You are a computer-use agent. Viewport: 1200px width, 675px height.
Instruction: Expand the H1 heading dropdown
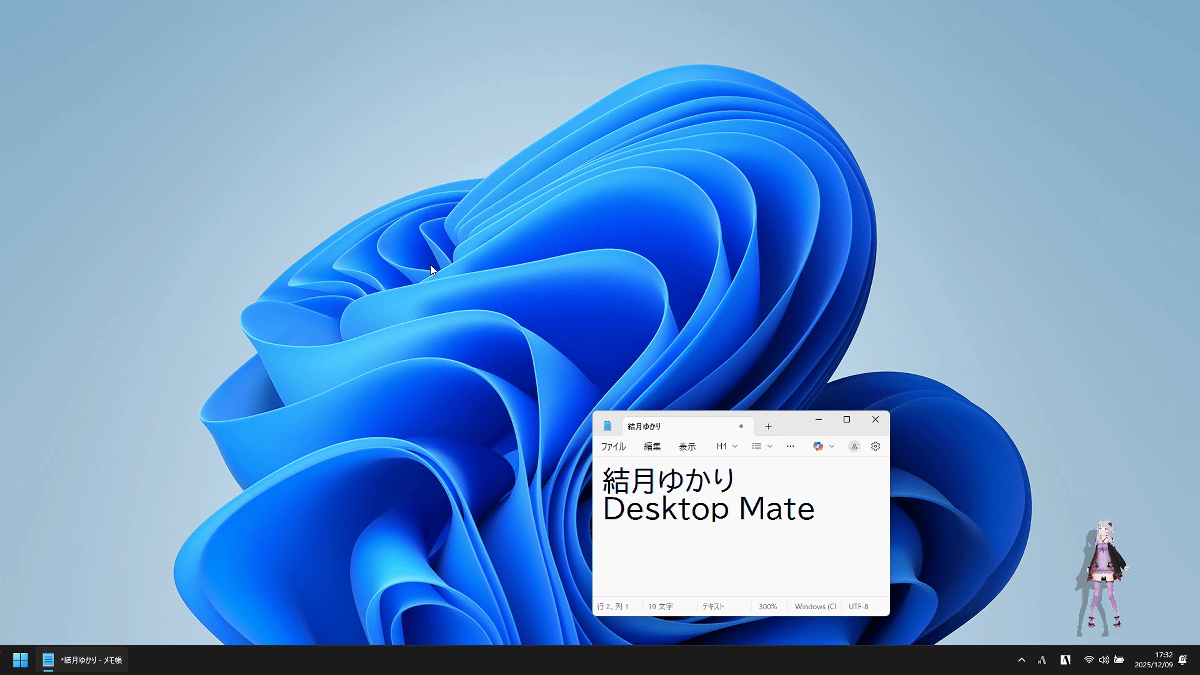727,446
